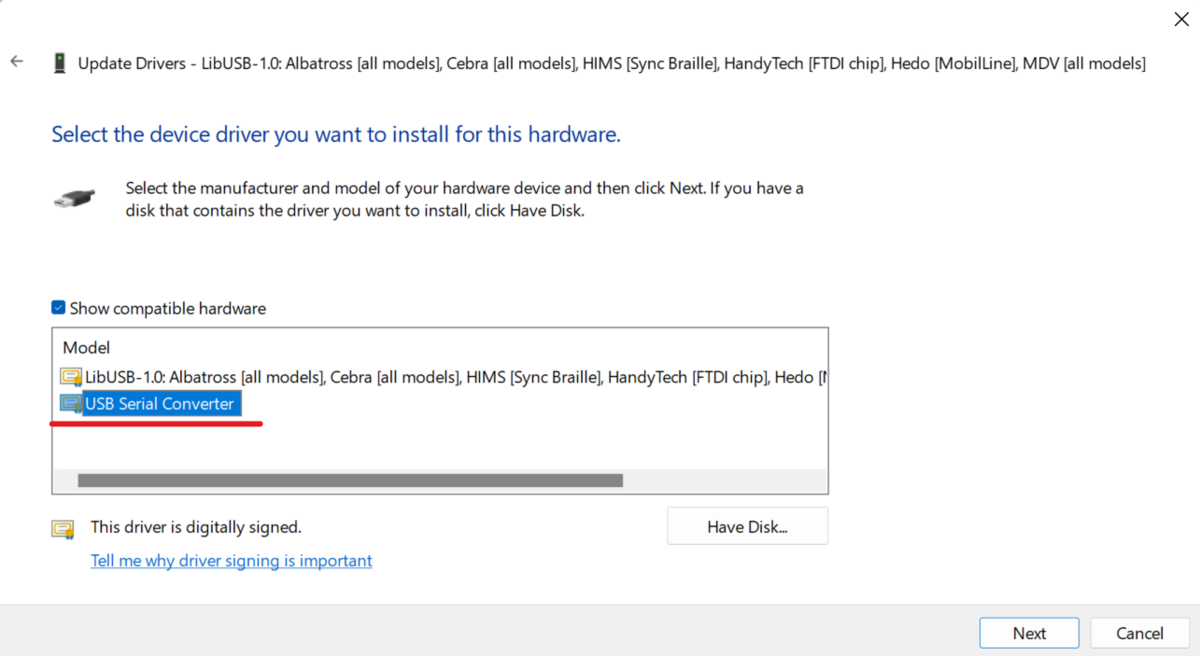Image resolution: width=1200 pixels, height=656 pixels.
Task: Close the Update Drivers dialog window
Action: coord(1181,19)
